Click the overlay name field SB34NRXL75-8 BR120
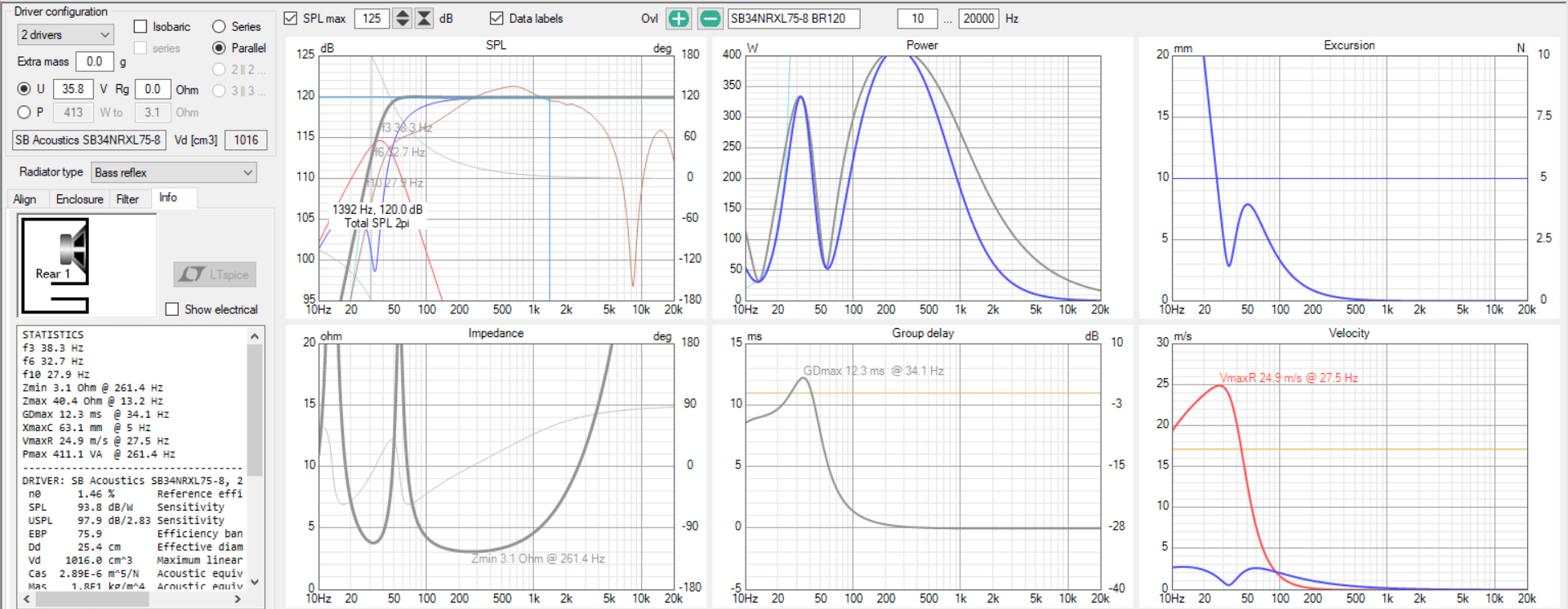 click(794, 19)
